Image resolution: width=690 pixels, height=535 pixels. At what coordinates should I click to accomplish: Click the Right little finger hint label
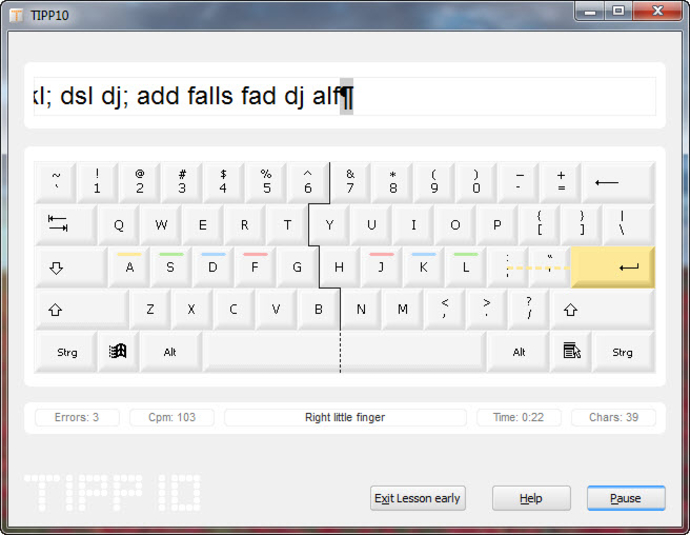click(x=344, y=417)
